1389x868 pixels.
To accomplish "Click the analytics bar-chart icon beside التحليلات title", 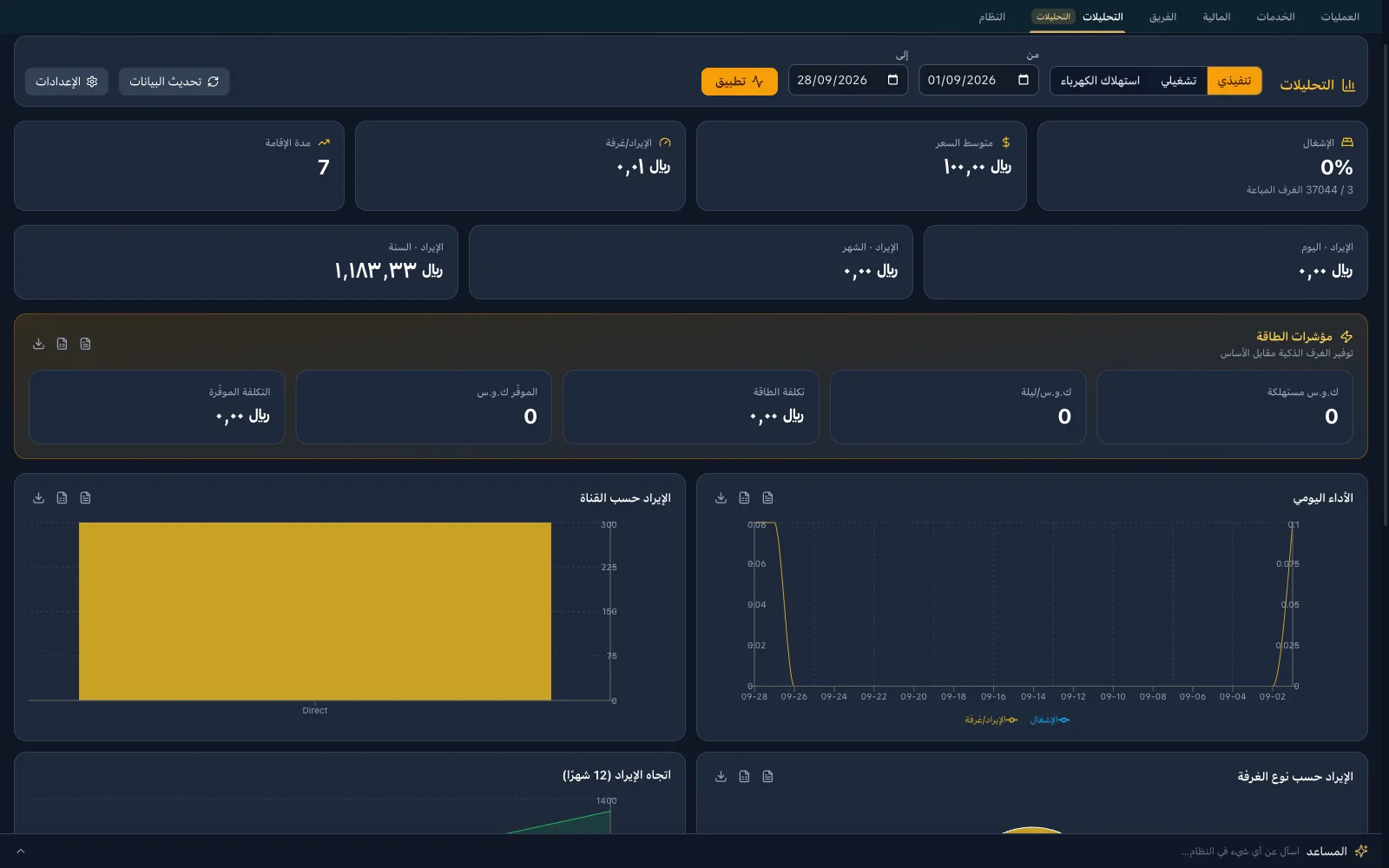I will pyautogui.click(x=1348, y=85).
